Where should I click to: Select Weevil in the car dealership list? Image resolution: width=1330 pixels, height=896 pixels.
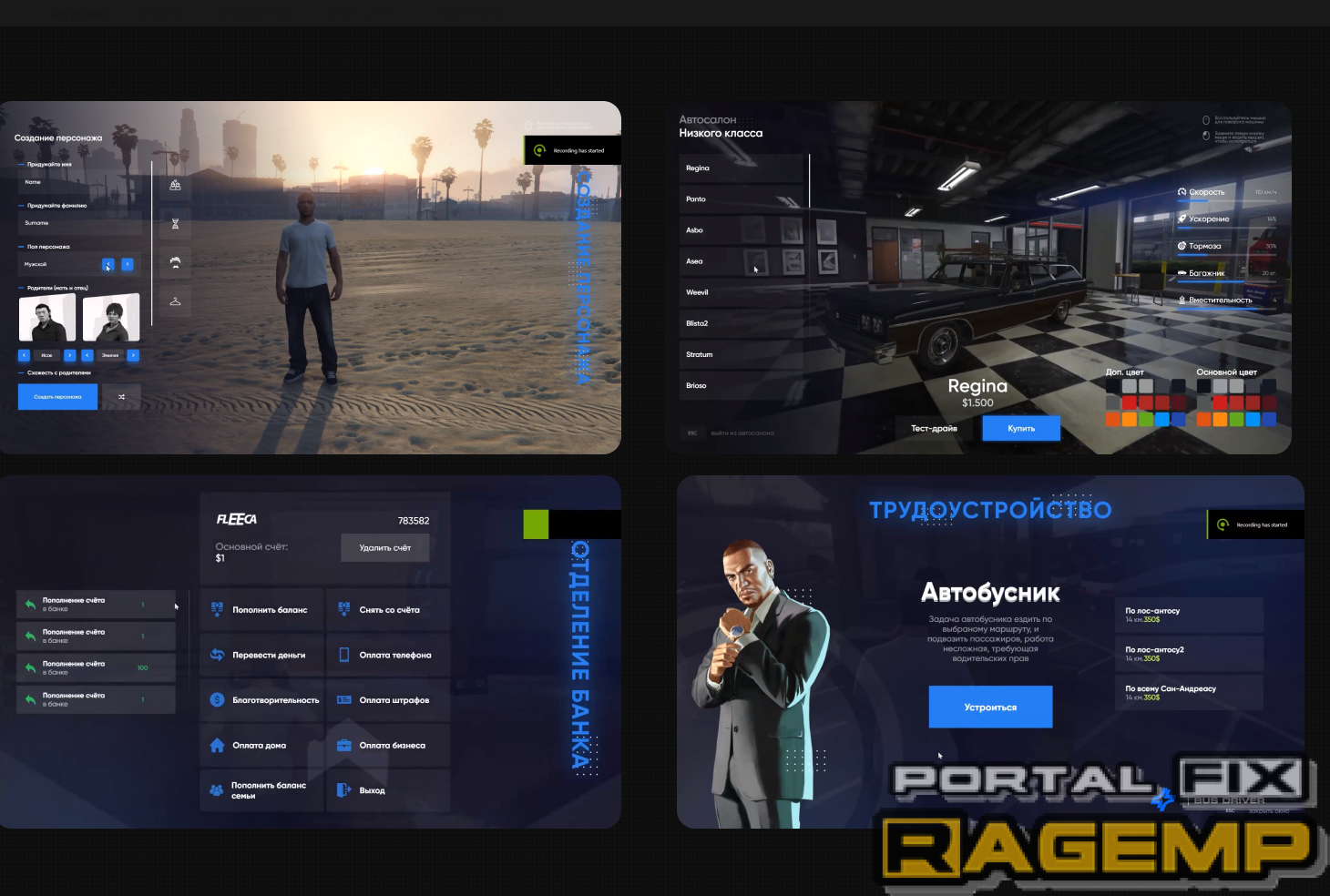742,292
